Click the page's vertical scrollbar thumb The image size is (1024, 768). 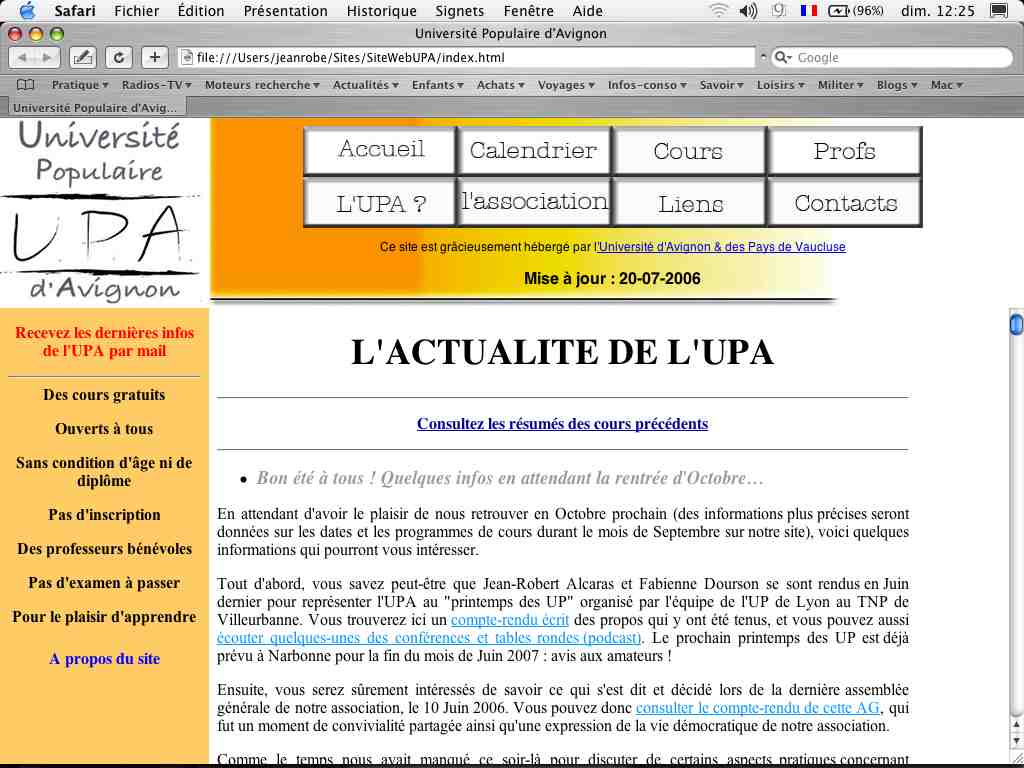(x=1016, y=324)
